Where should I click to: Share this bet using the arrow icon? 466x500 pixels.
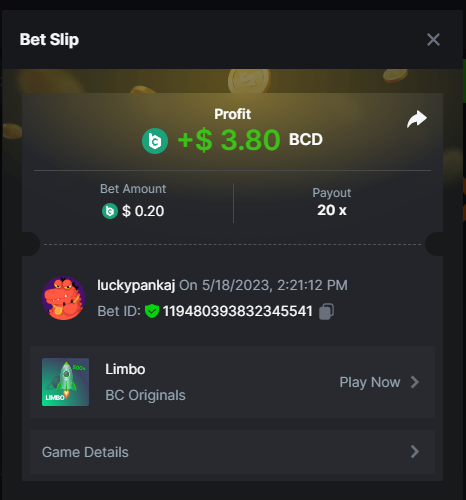click(417, 119)
